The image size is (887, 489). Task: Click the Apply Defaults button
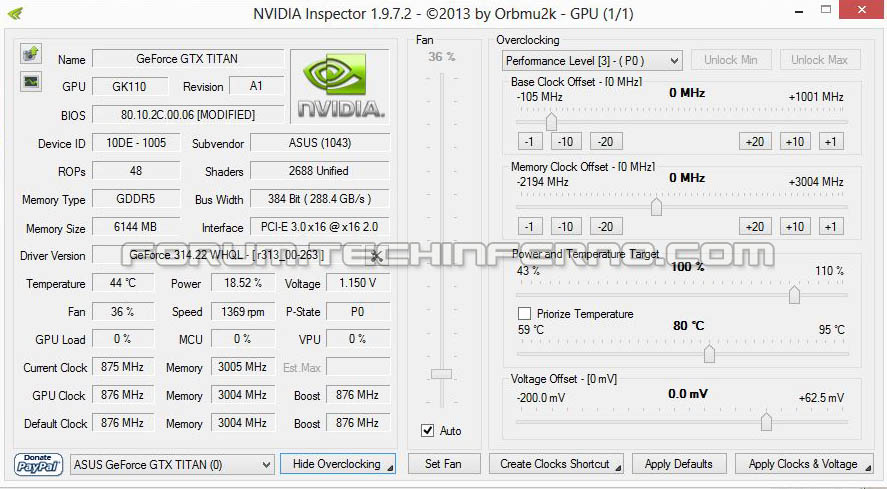coord(678,464)
